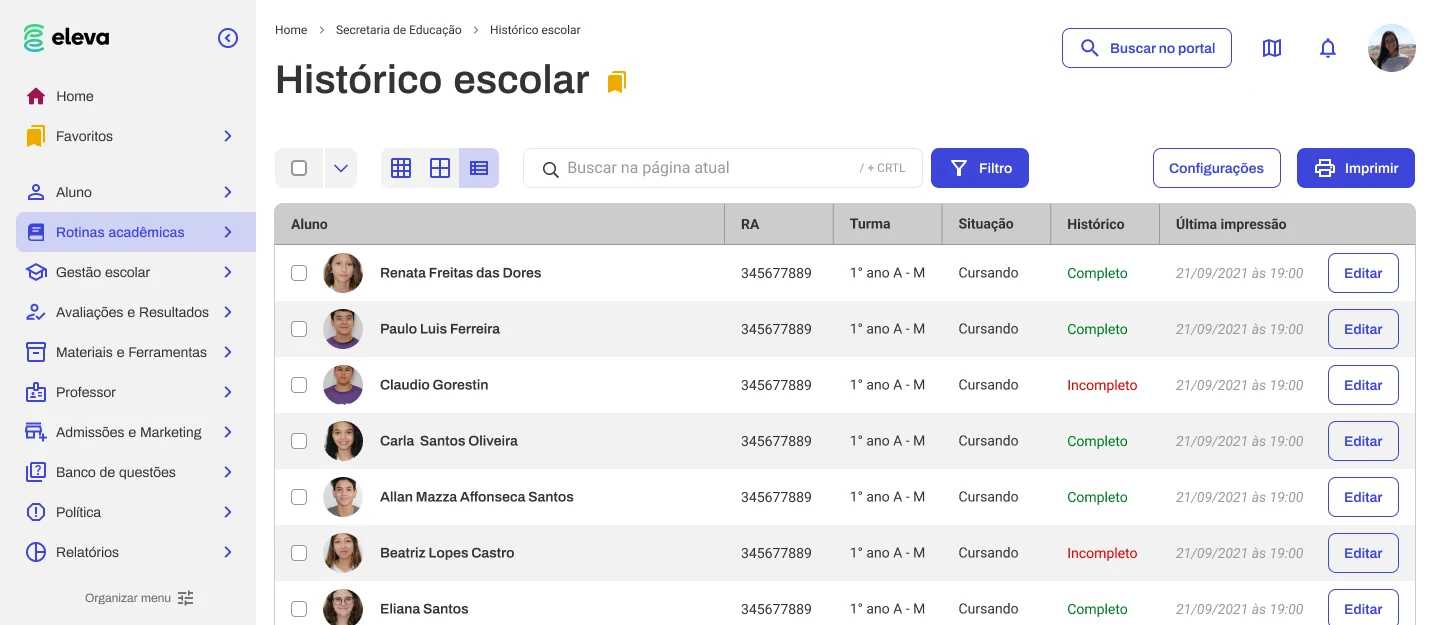1440x625 pixels.
Task: Expand the Gestão escolar chevron
Action: coord(228,272)
